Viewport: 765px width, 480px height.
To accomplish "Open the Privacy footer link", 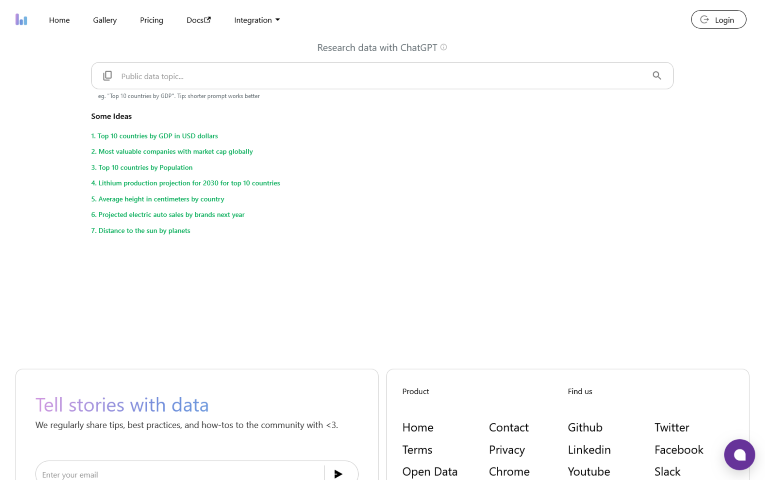I will click(x=507, y=450).
